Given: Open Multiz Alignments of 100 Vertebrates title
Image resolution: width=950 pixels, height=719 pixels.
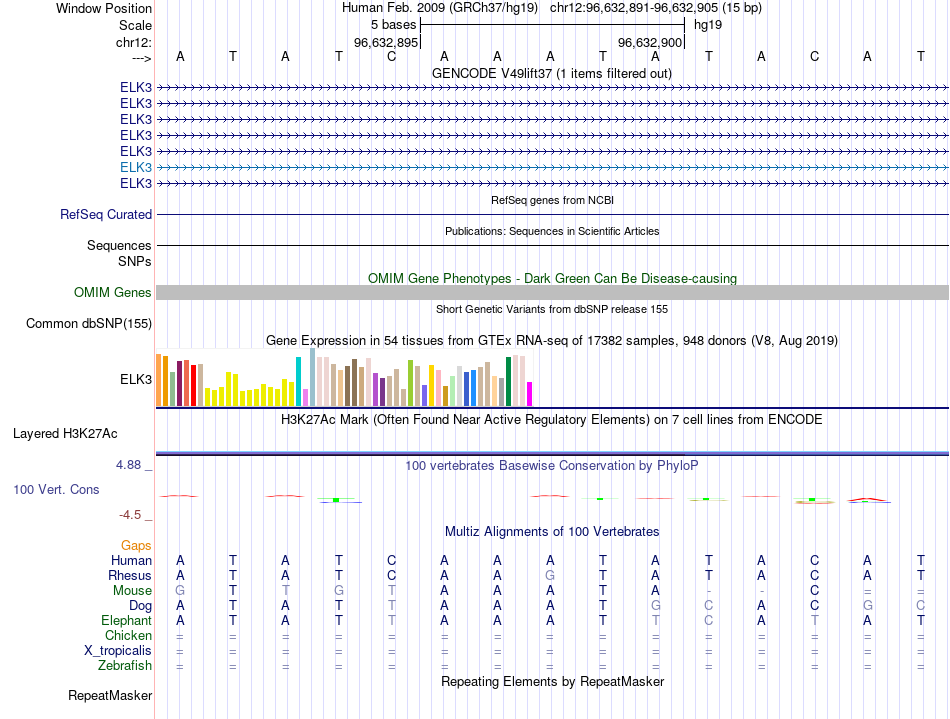Looking at the screenshot, I should 552,532.
